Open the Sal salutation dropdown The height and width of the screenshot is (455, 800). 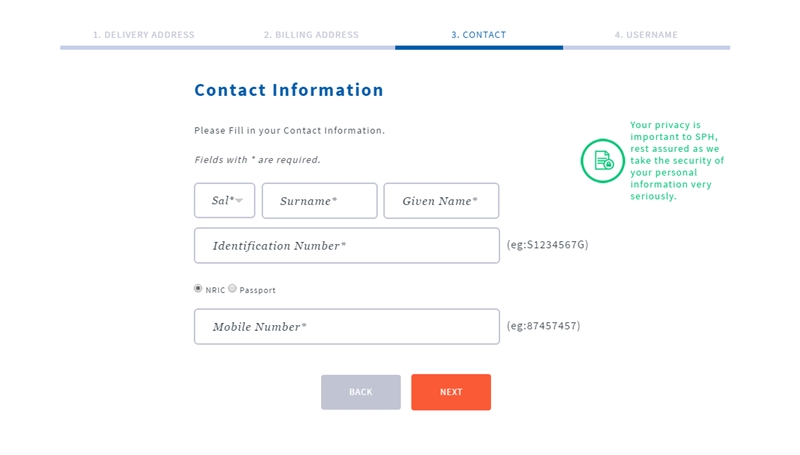click(x=224, y=201)
